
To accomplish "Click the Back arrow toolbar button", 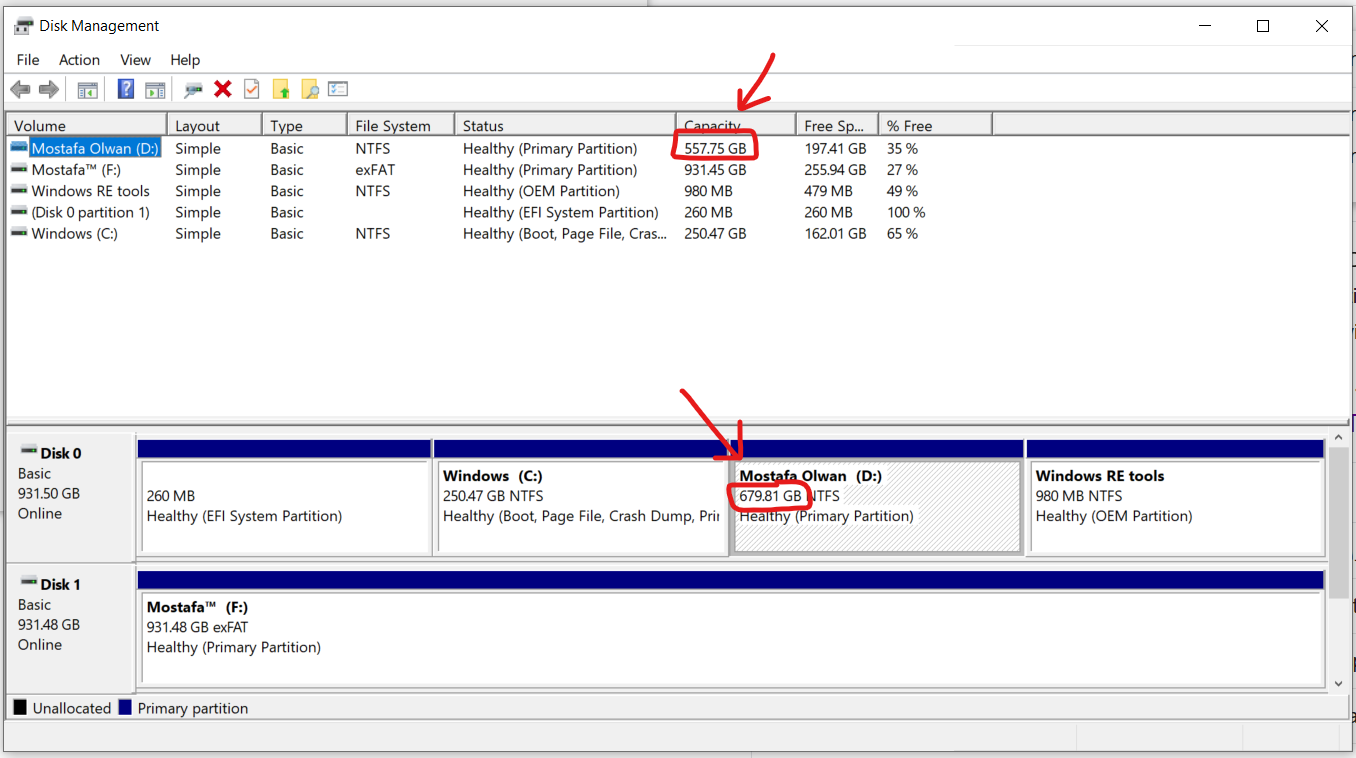I will click(x=20, y=90).
